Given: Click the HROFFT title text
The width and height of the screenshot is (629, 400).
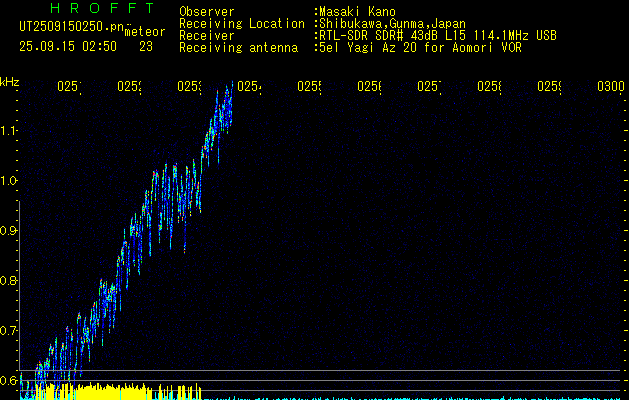Looking at the screenshot, I should pyautogui.click(x=103, y=8).
